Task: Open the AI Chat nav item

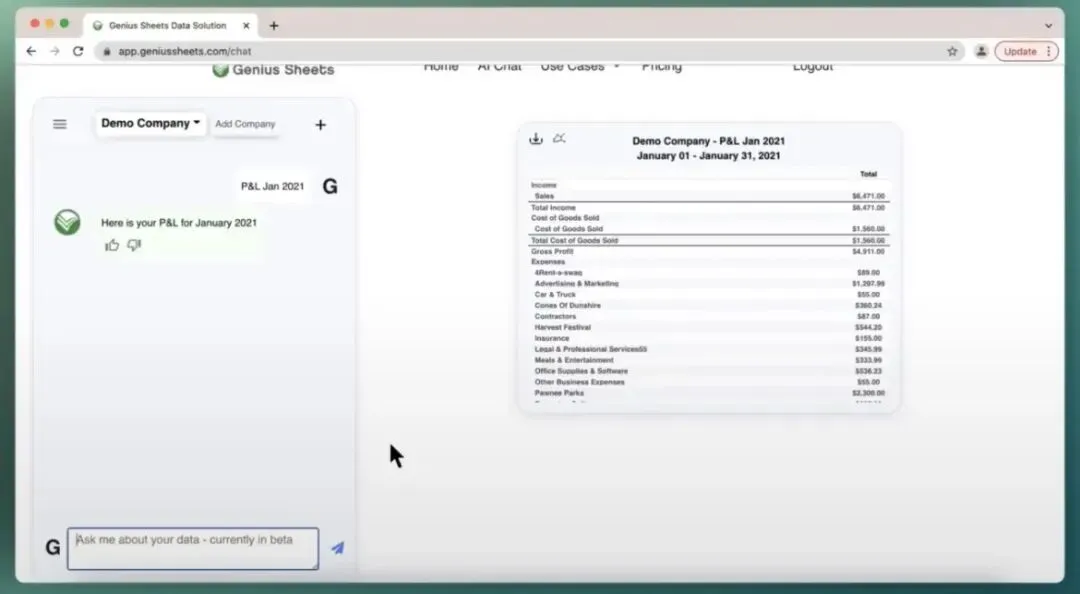Action: tap(499, 66)
